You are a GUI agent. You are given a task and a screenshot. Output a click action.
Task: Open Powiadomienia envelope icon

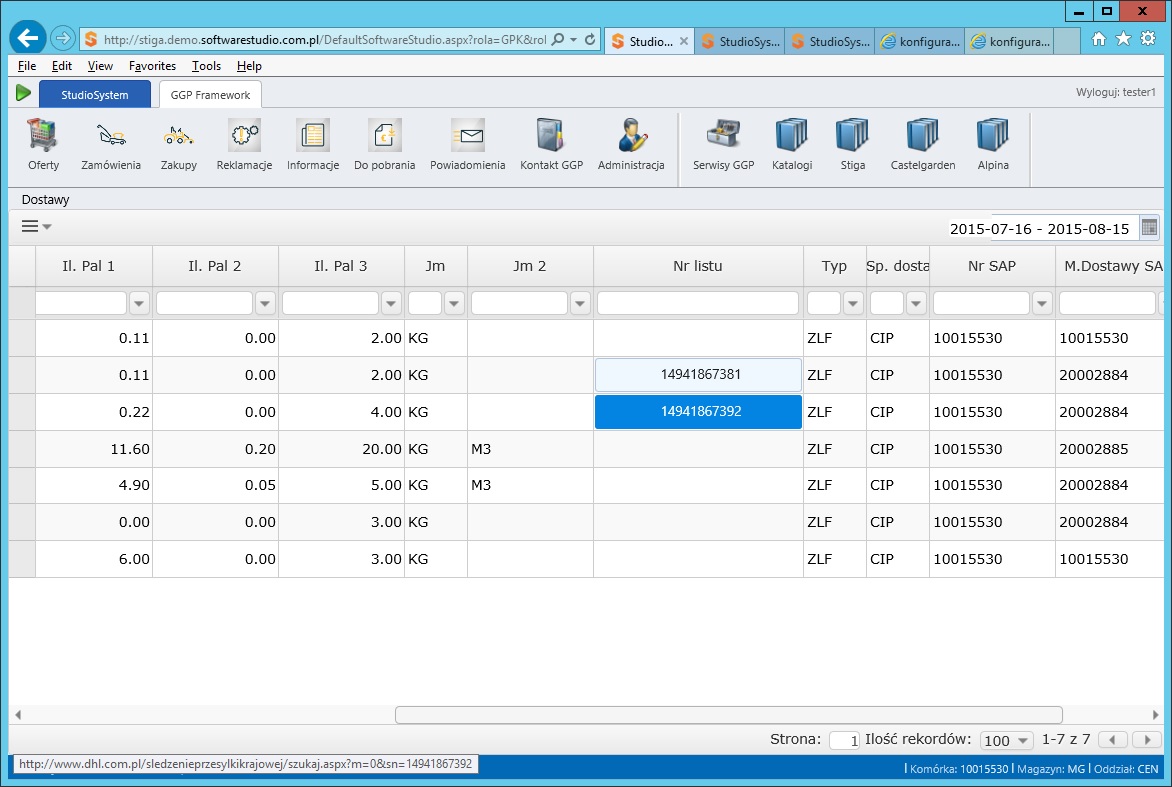pos(467,135)
